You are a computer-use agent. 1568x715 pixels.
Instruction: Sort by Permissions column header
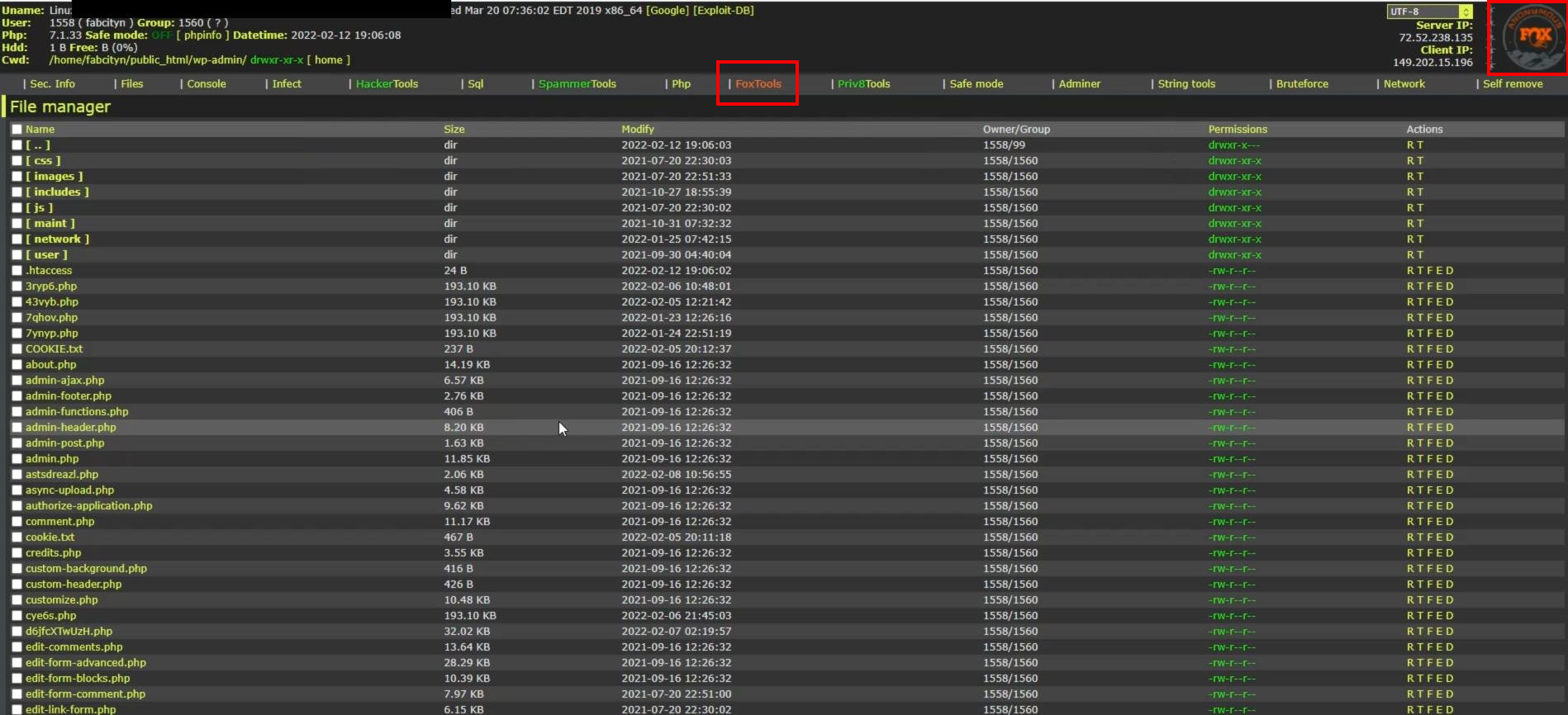coord(1238,129)
